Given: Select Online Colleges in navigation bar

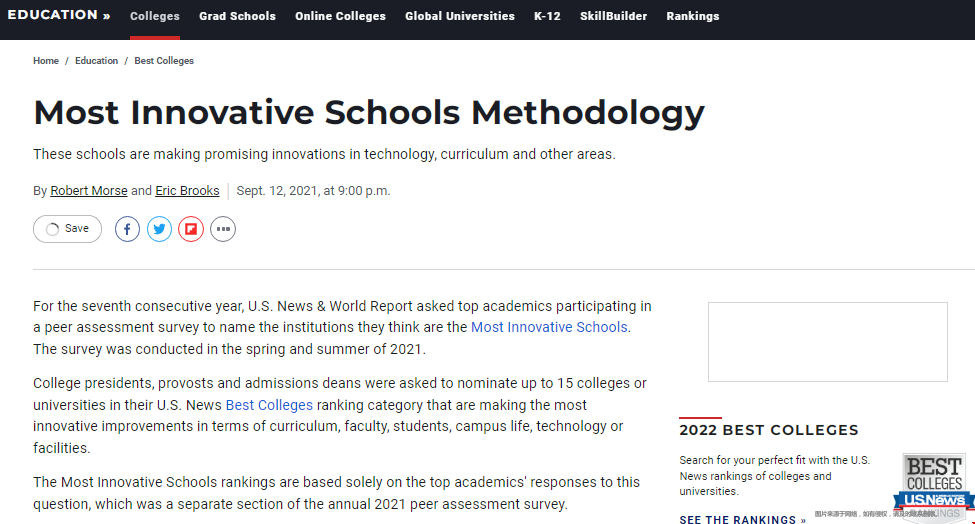Looking at the screenshot, I should [x=340, y=17].
